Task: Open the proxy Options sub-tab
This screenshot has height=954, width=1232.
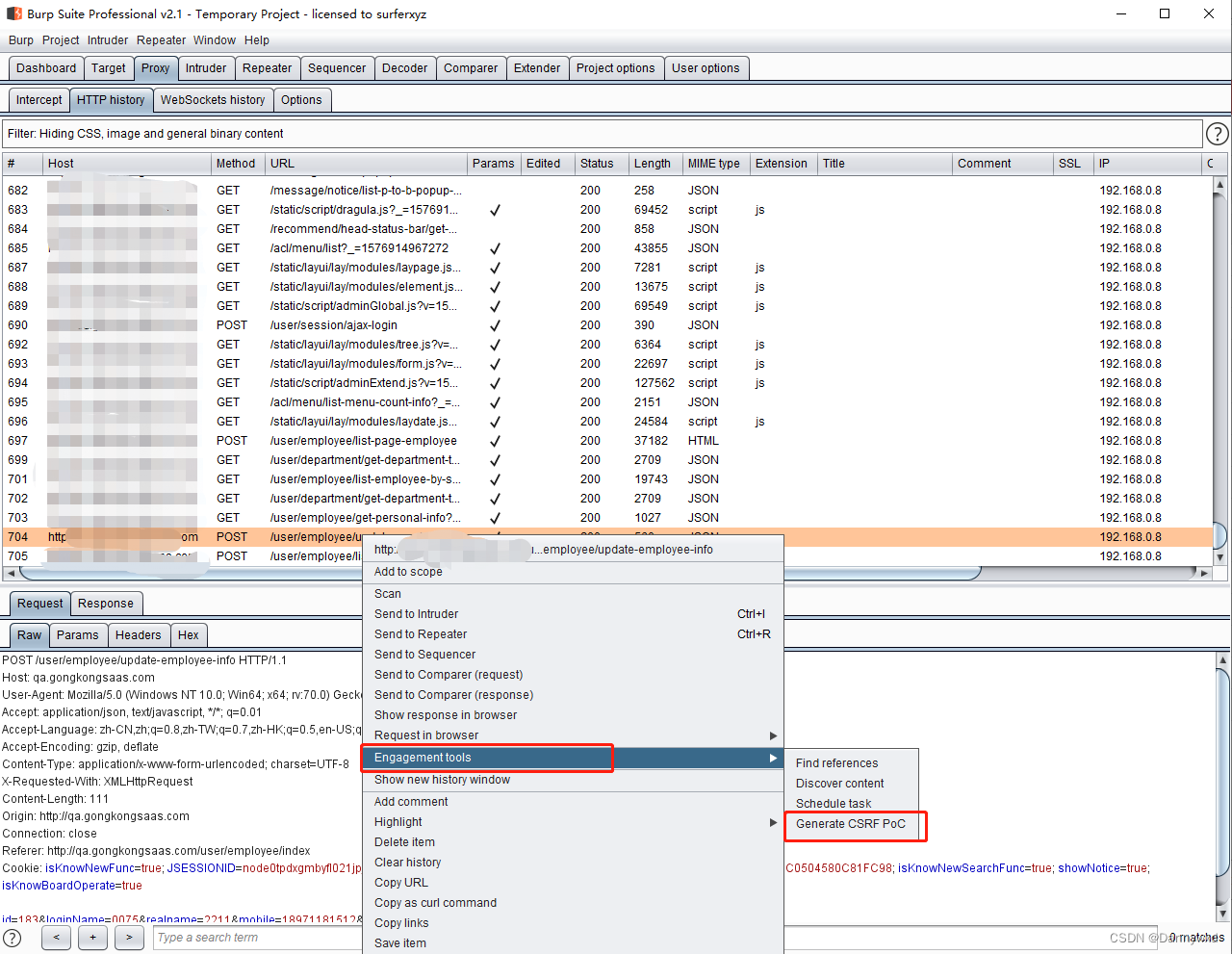Action: [302, 100]
